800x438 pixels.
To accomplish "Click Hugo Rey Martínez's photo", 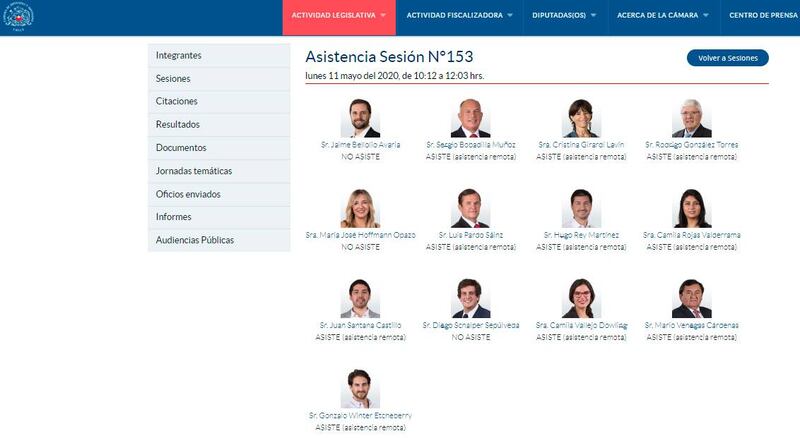I will pyautogui.click(x=581, y=208).
